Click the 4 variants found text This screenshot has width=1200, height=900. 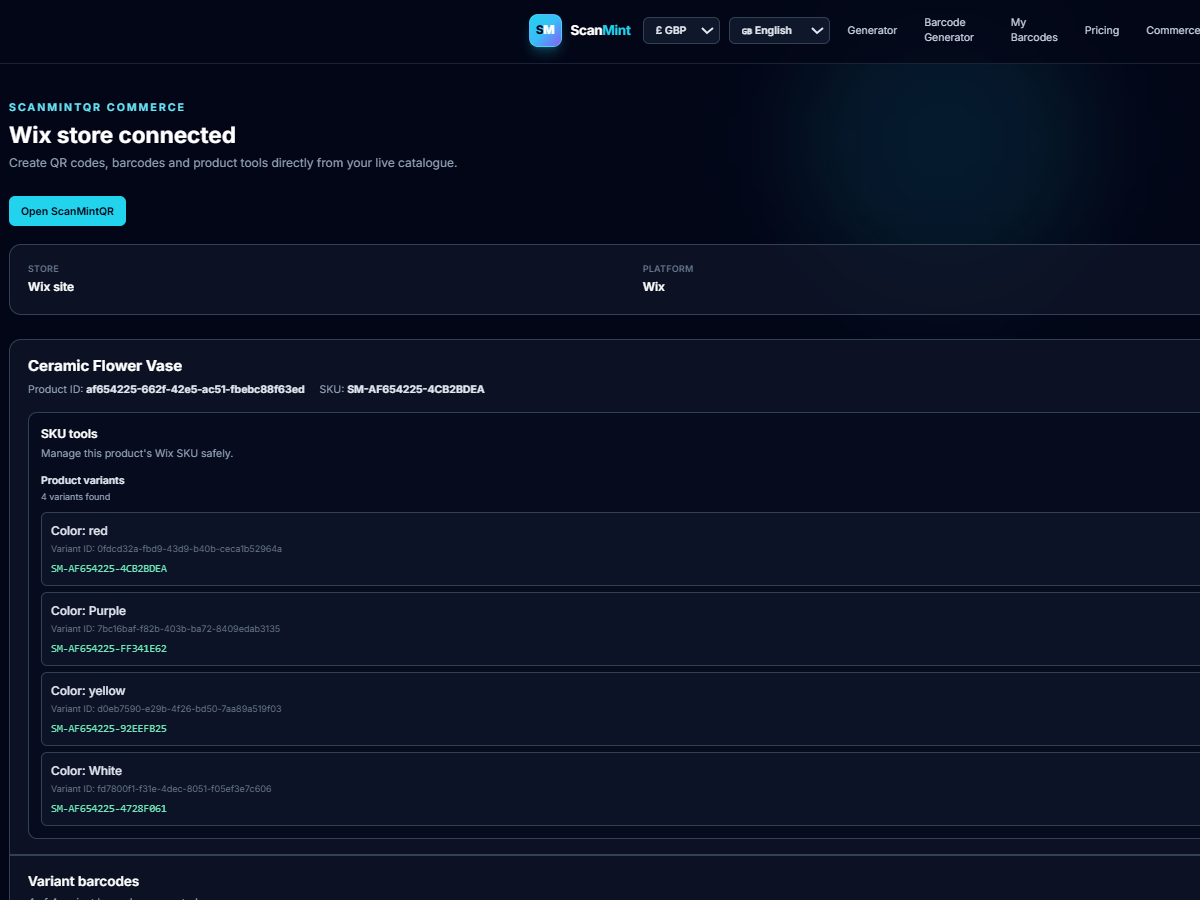click(76, 497)
